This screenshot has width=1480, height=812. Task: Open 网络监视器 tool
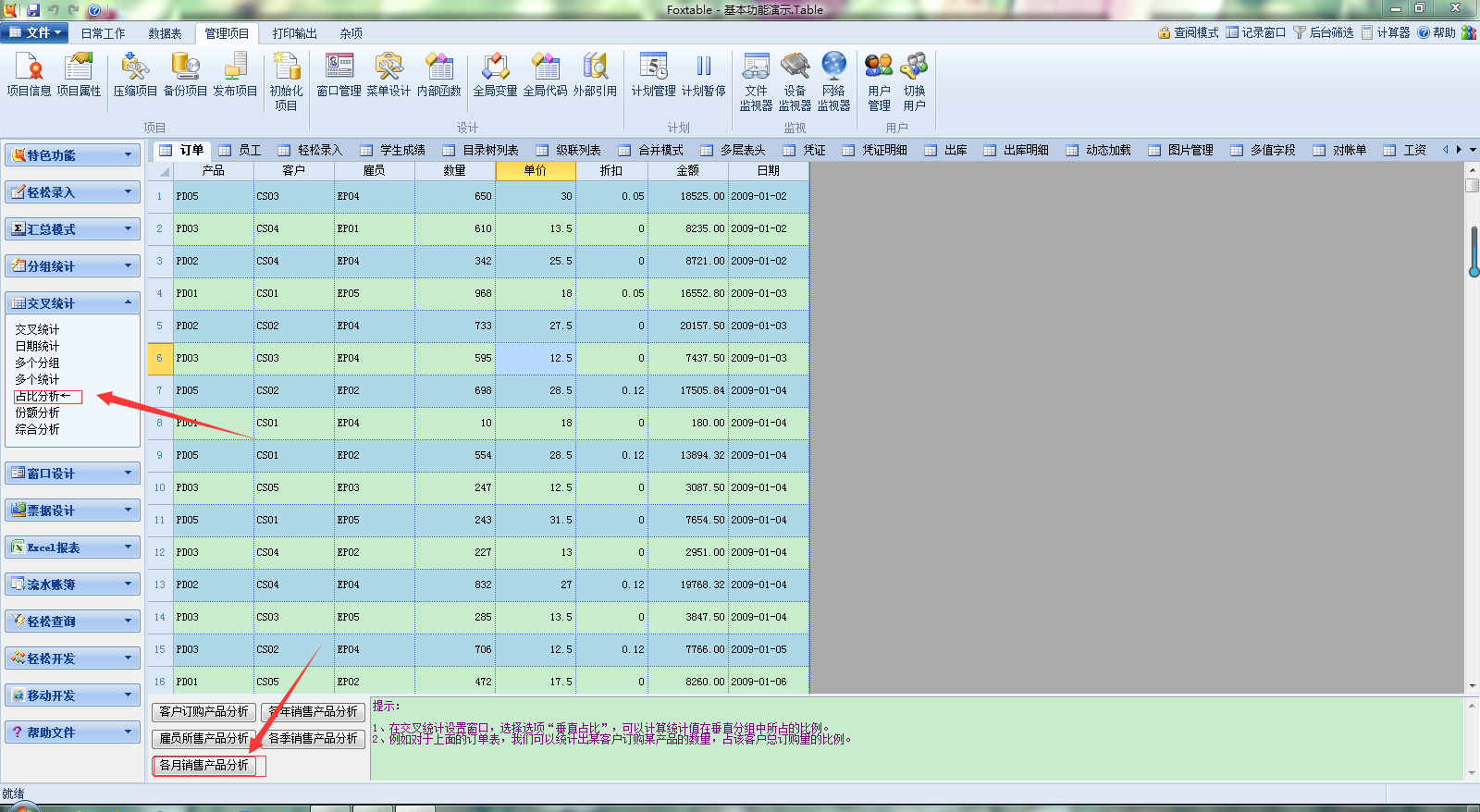tap(833, 82)
